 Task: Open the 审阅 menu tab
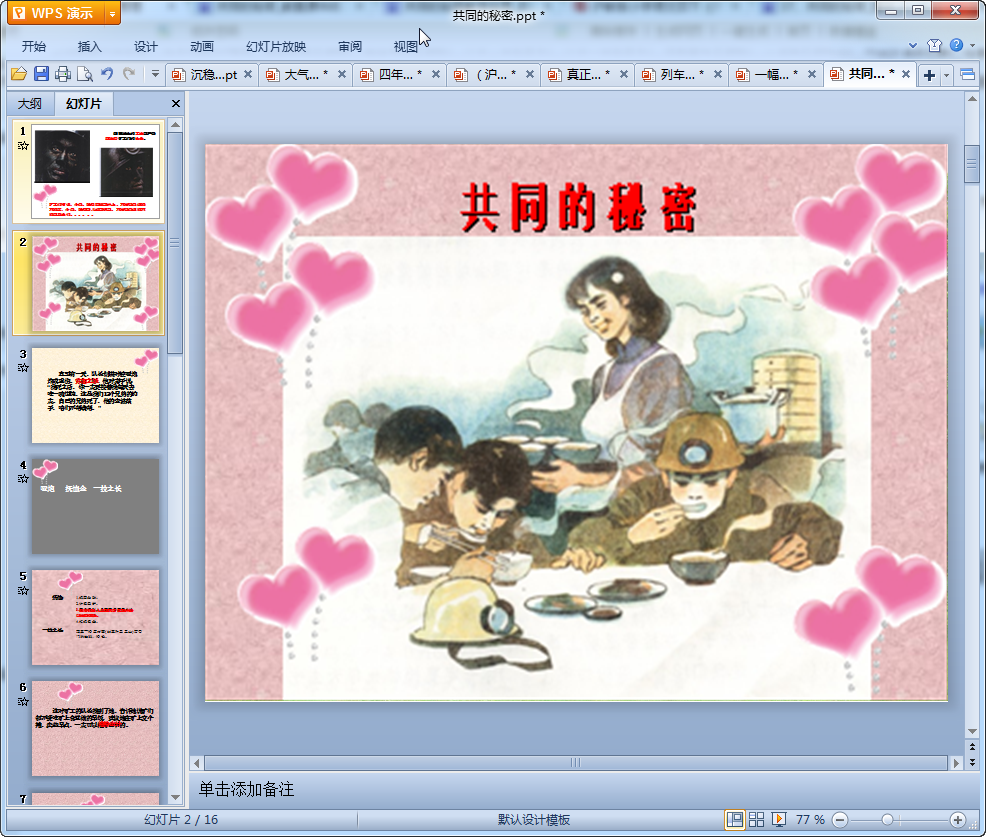(350, 47)
